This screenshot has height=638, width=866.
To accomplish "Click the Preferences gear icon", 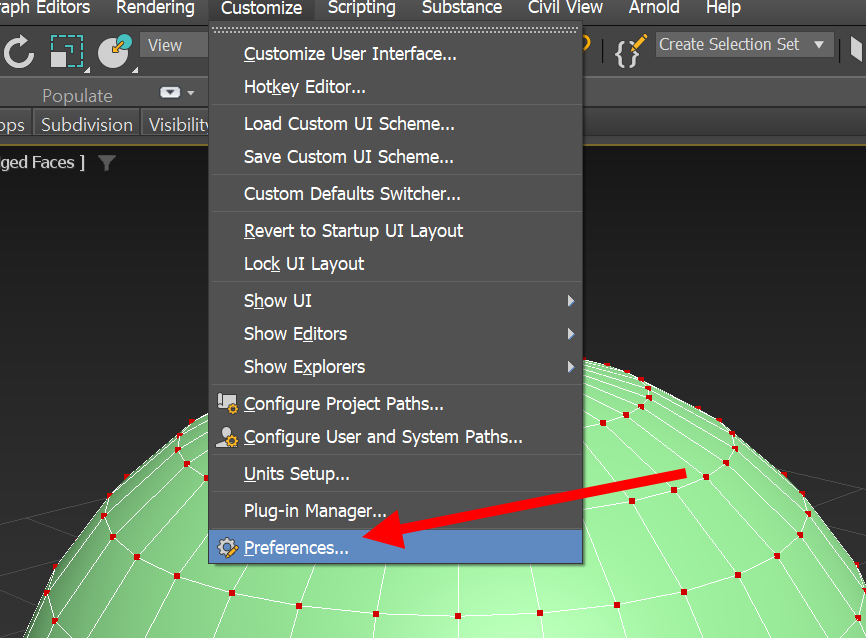I will pyautogui.click(x=228, y=547).
